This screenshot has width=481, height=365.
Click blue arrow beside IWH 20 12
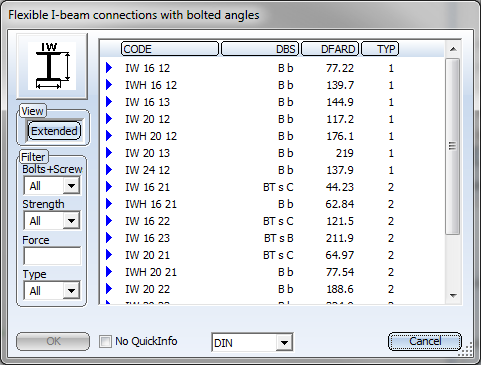click(x=109, y=136)
